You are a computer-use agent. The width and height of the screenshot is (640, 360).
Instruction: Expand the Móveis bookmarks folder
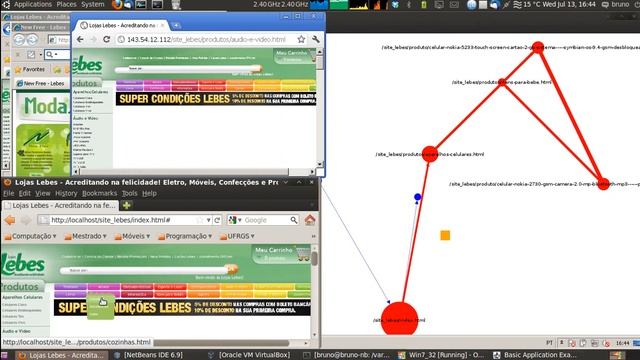[x=133, y=236]
